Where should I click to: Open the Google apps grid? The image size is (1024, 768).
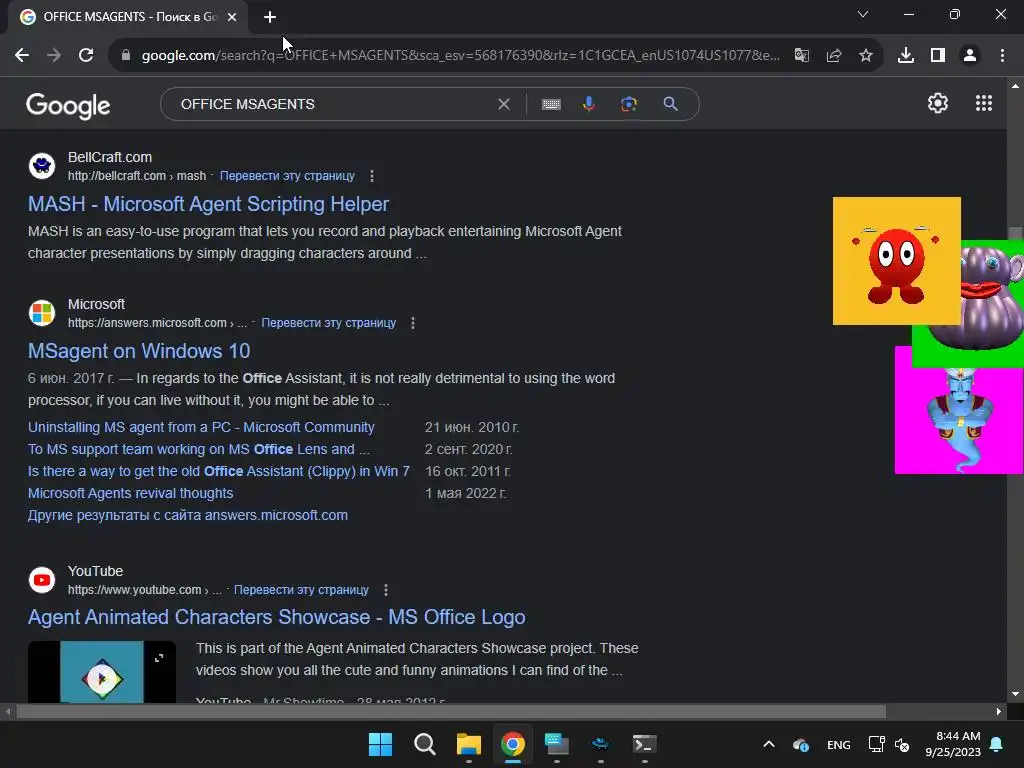click(x=984, y=103)
